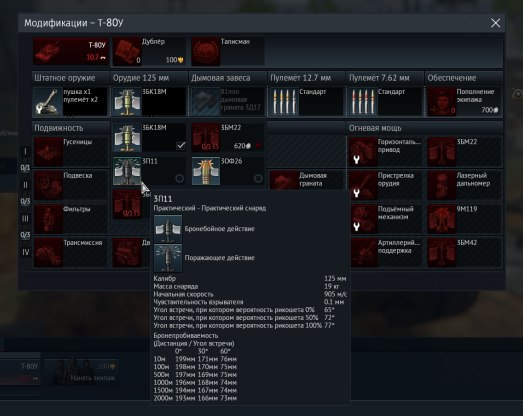Open the Дымовая граната modification

(307, 180)
